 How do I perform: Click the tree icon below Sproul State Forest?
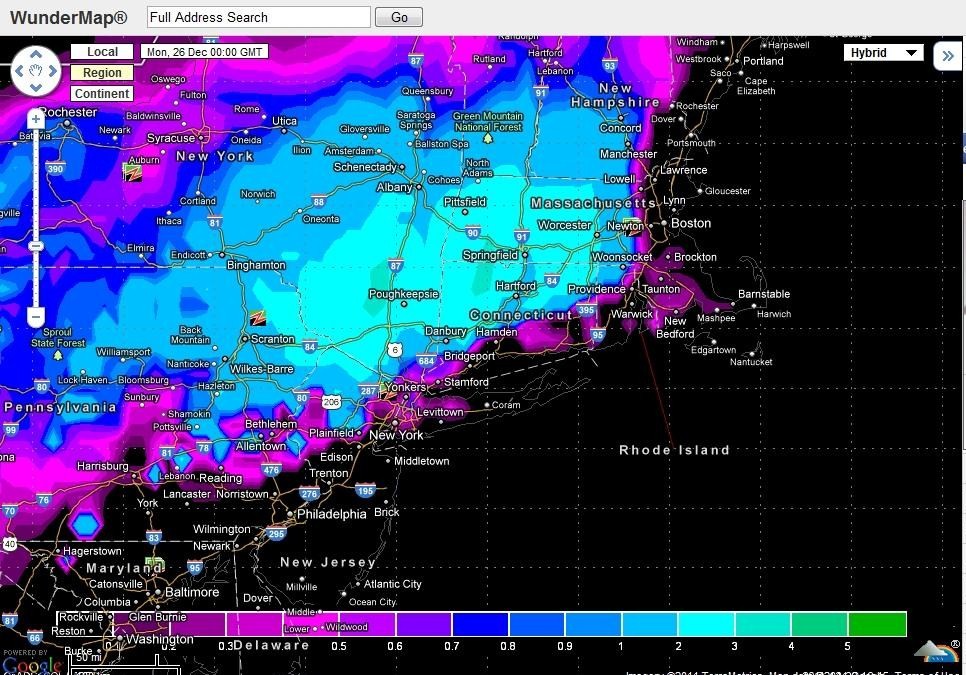click(x=58, y=355)
